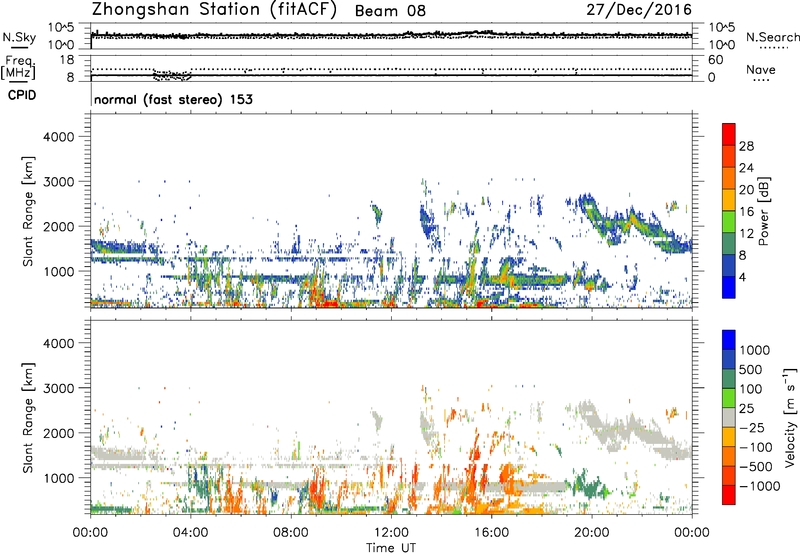Pick the red segment of Power colorbar

[729, 134]
